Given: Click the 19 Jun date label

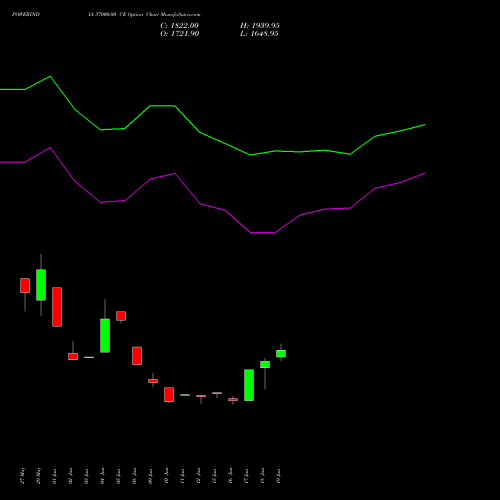Looking at the screenshot, I should tap(279, 476).
